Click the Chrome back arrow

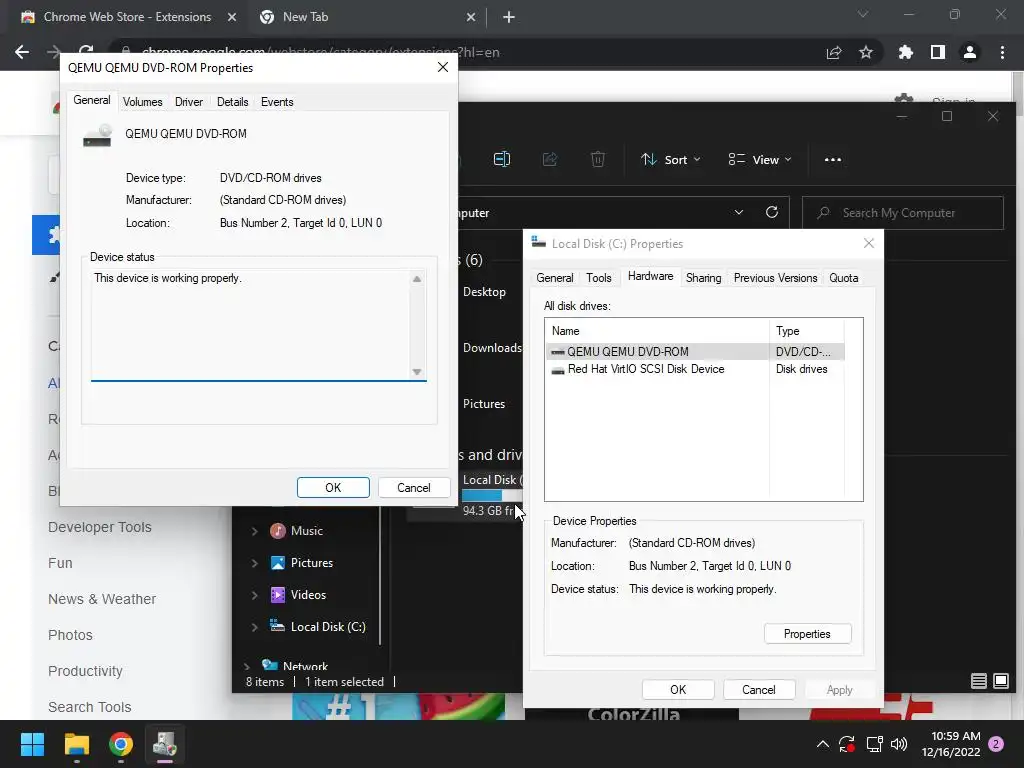(22, 52)
